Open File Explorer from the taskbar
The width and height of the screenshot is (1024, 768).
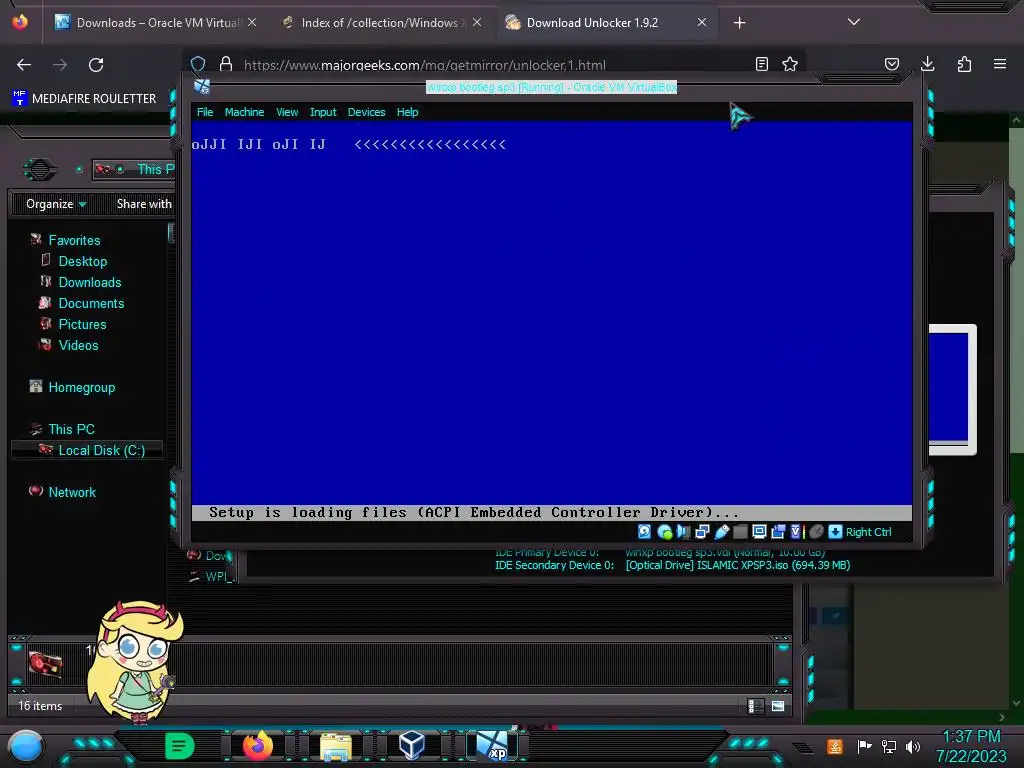pos(336,746)
